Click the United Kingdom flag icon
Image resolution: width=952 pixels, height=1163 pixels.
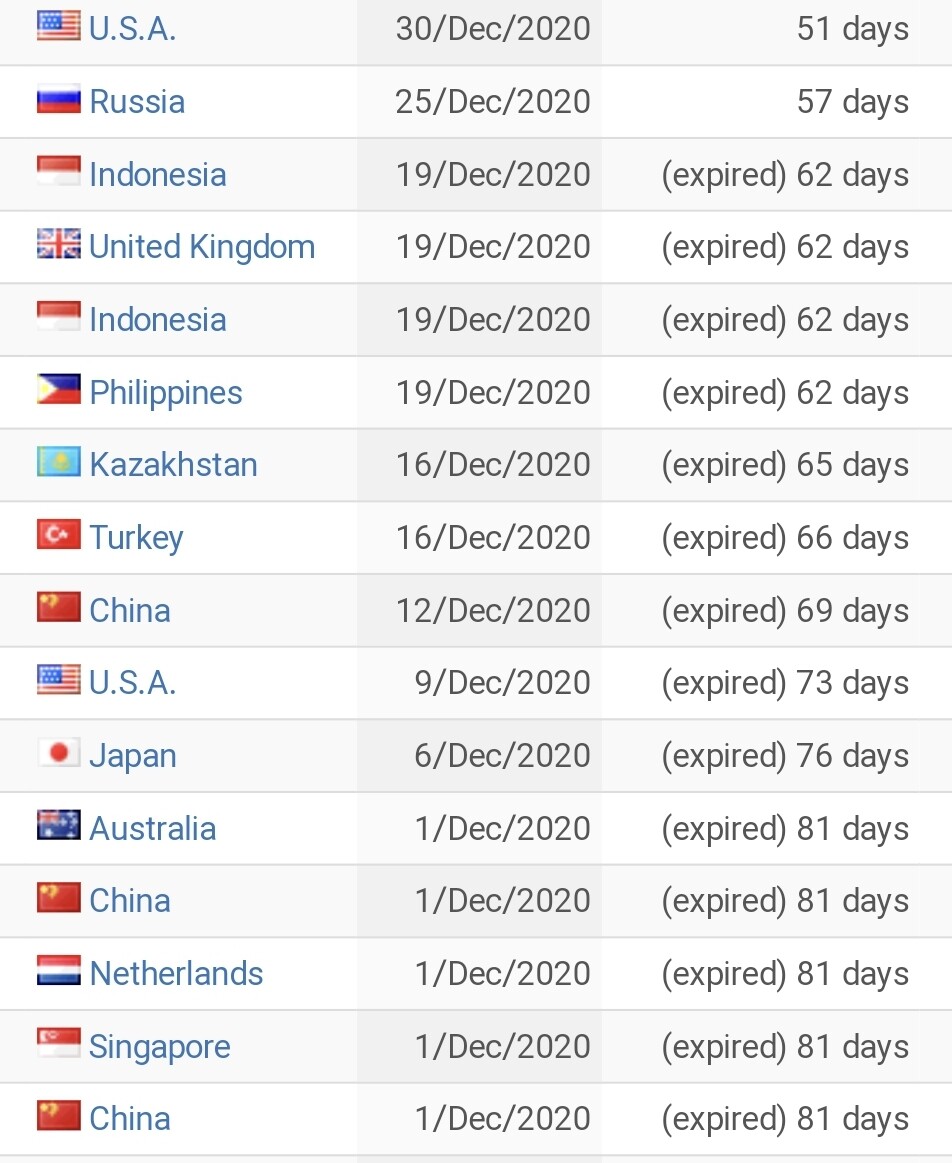tap(59, 243)
